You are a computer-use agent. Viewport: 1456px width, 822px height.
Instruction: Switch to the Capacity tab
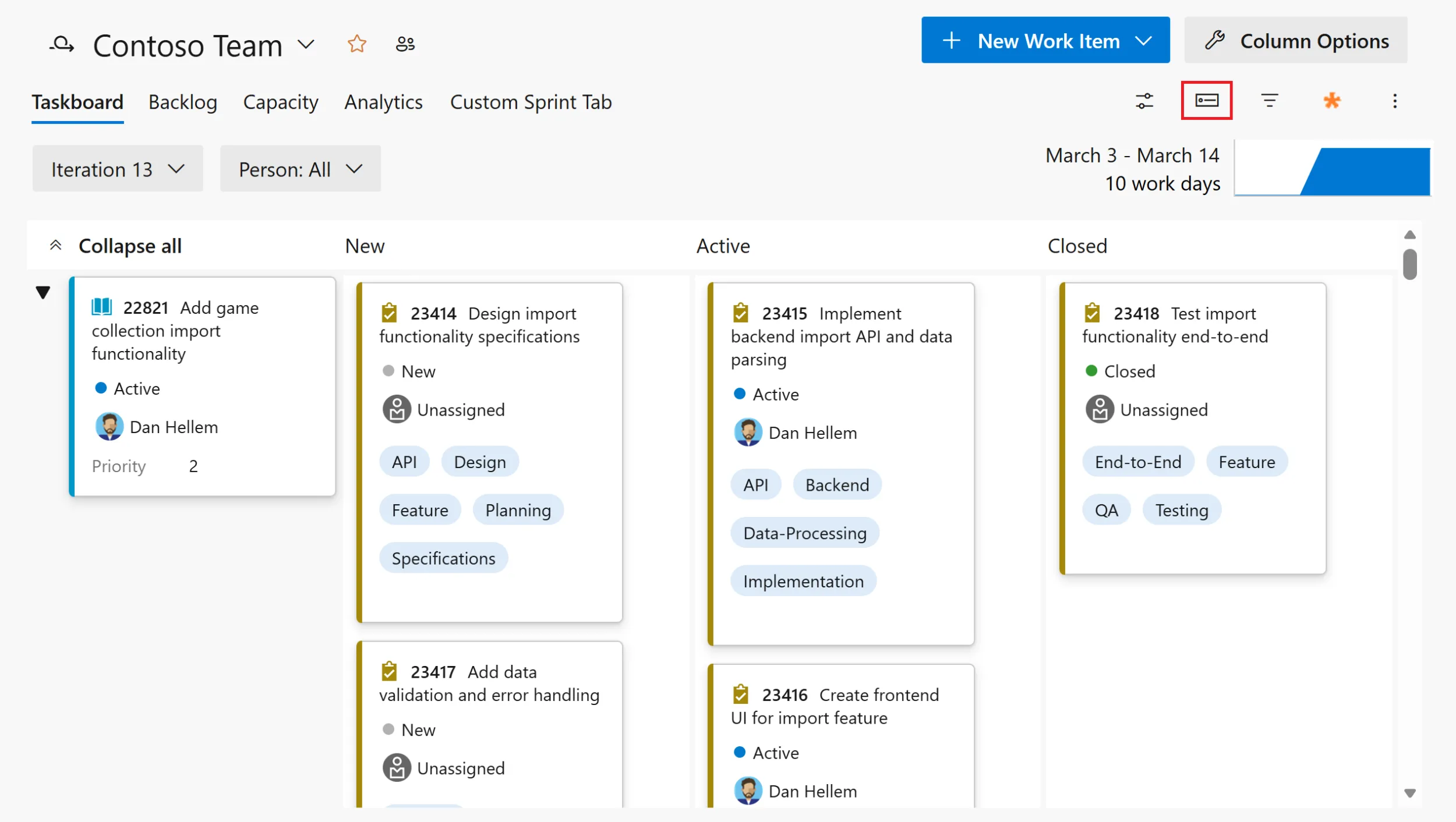point(281,102)
